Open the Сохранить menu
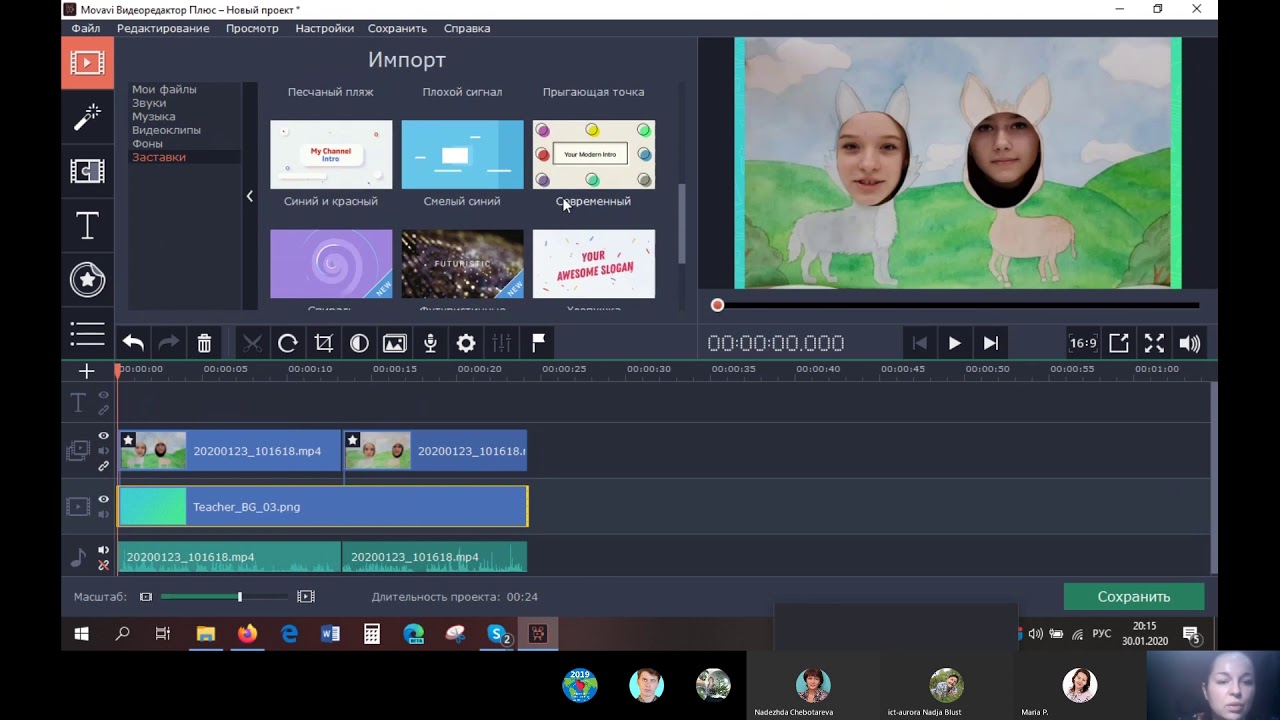The width and height of the screenshot is (1280, 720). [397, 28]
